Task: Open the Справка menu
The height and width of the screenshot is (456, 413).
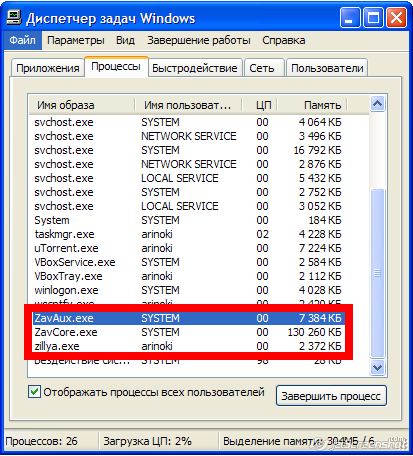Action: pyautogui.click(x=284, y=40)
